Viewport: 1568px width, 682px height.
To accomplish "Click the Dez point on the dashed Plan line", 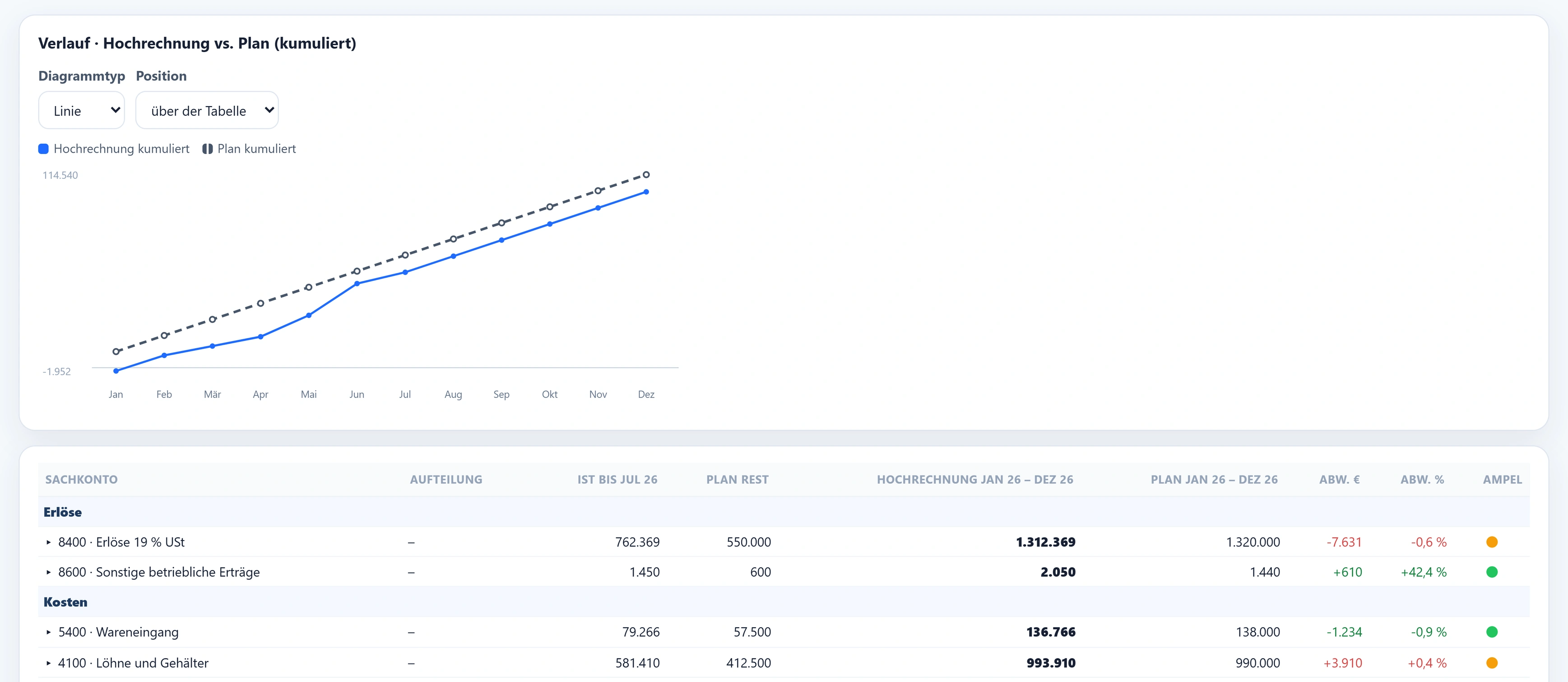I will [x=646, y=175].
